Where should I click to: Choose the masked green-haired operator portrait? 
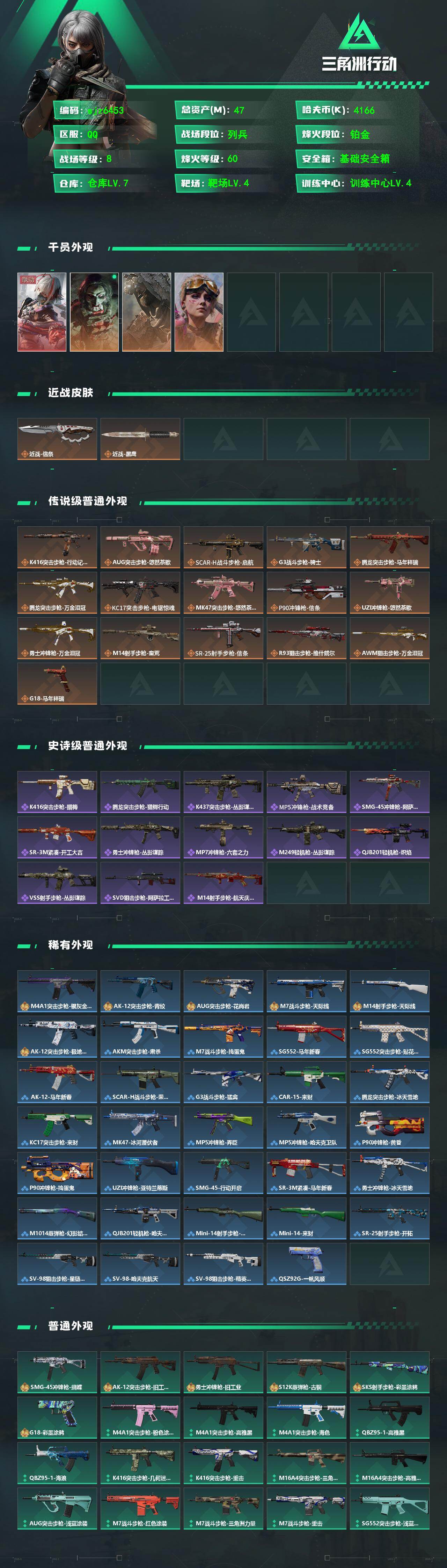pyautogui.click(x=94, y=312)
